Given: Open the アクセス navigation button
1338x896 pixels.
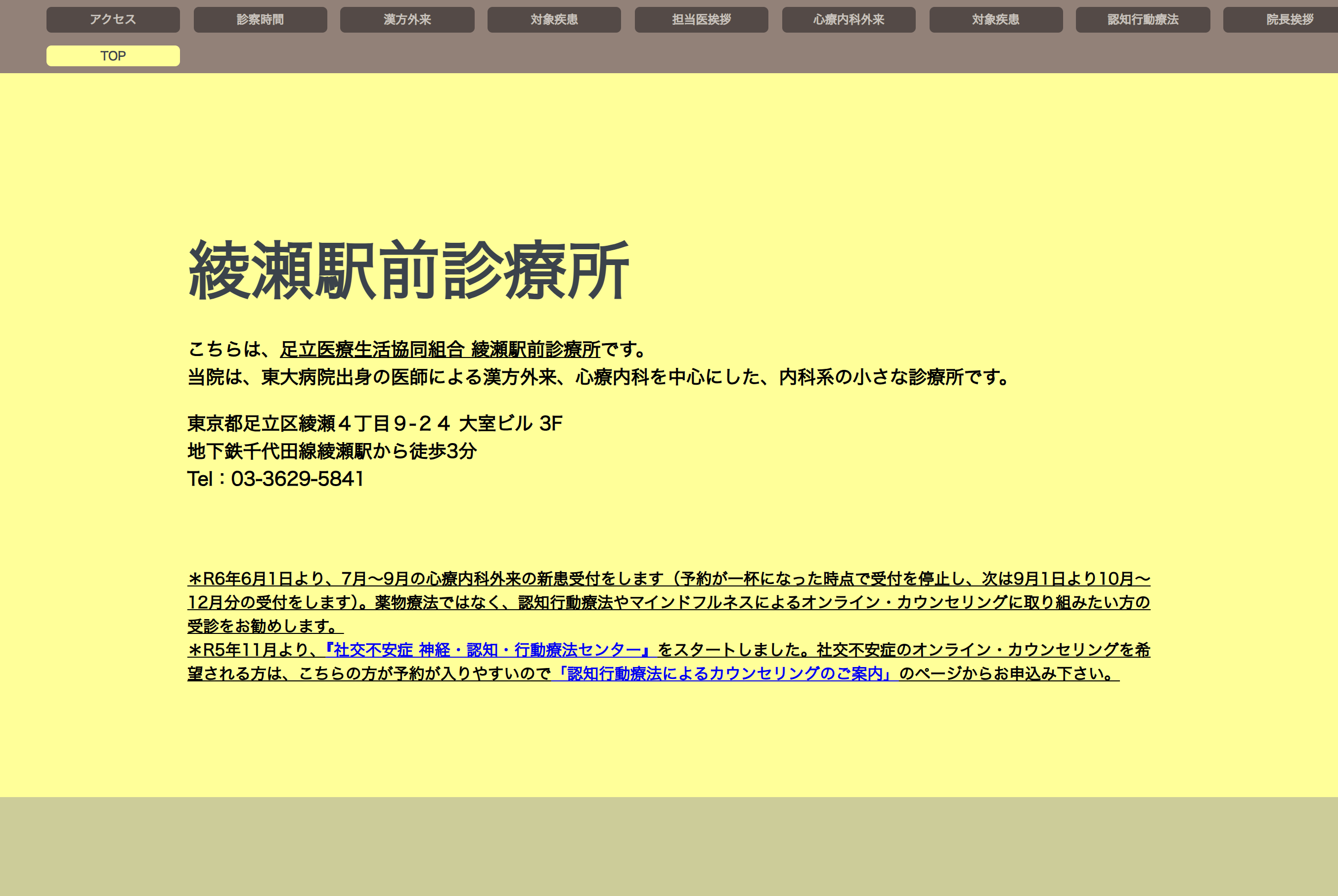Looking at the screenshot, I should click(x=113, y=19).
